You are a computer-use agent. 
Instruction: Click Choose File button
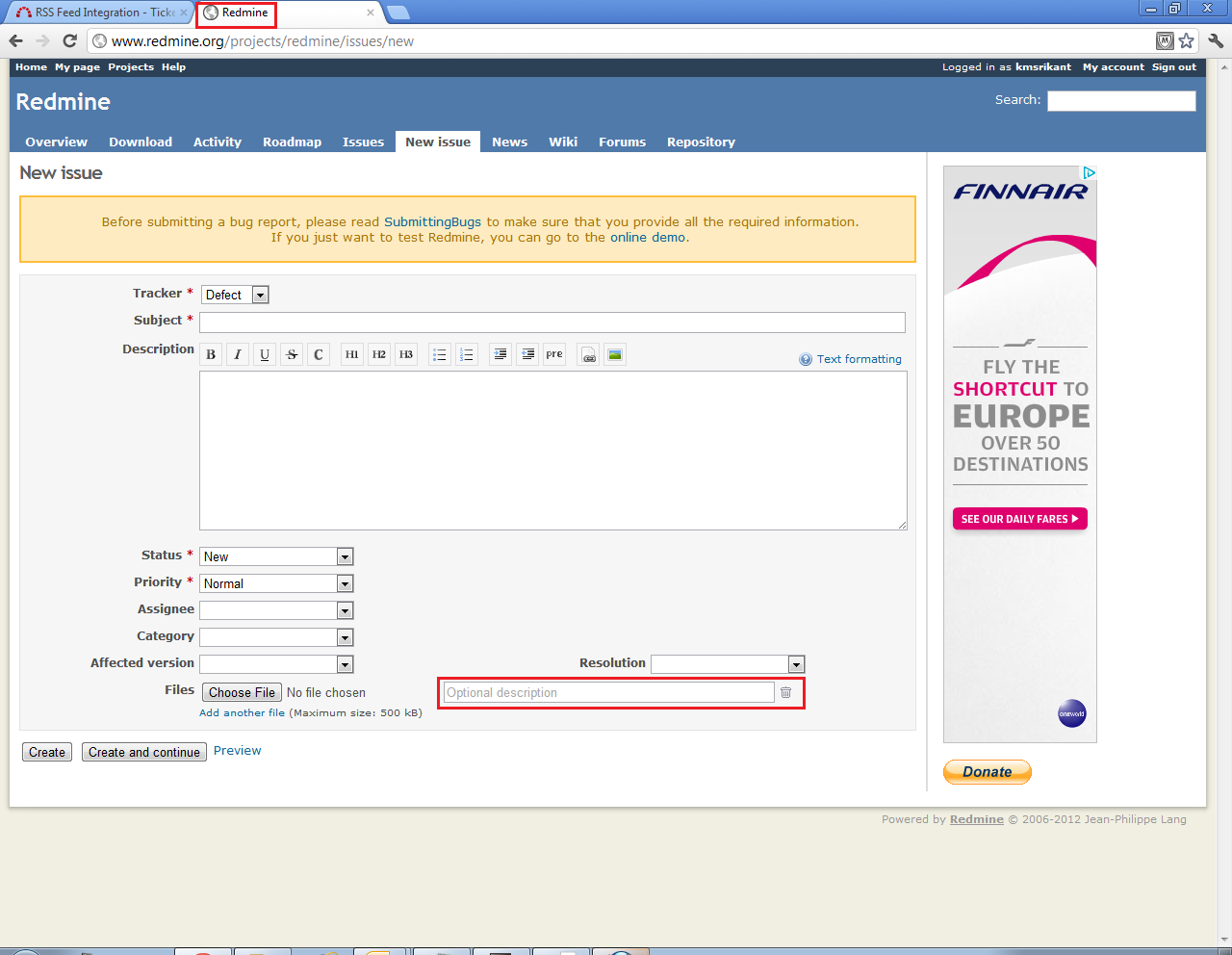click(242, 692)
